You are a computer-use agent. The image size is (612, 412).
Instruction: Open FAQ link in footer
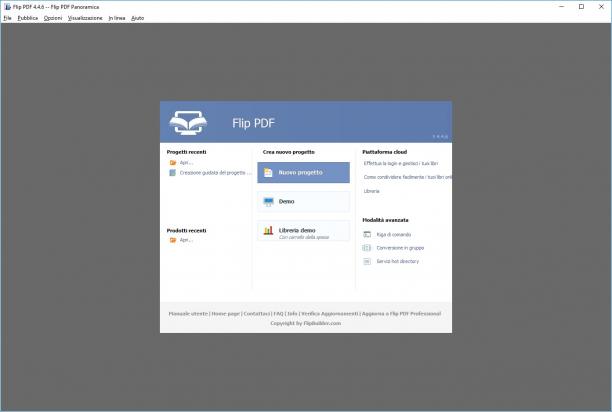tap(279, 314)
